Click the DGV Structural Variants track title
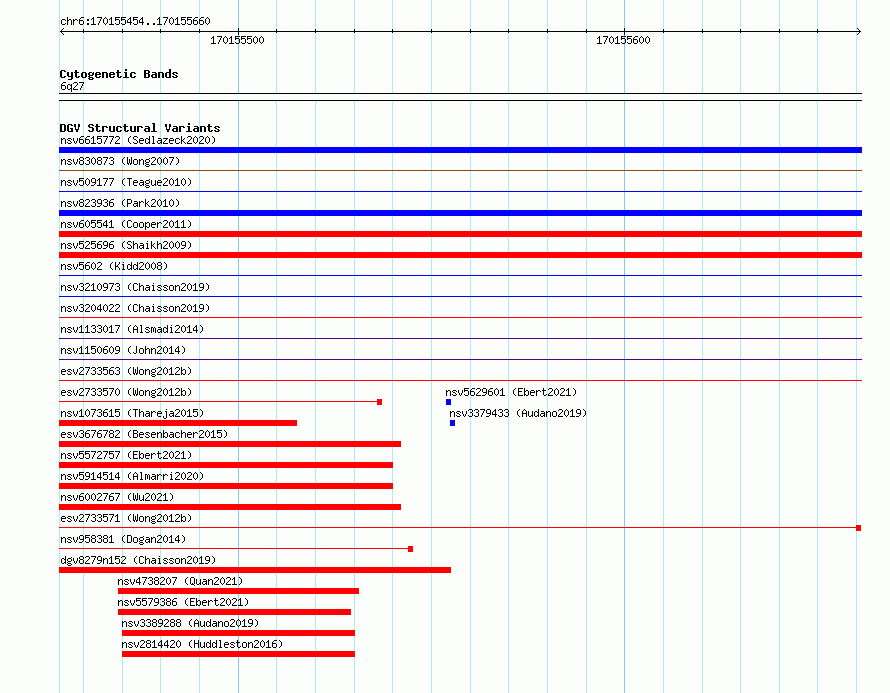This screenshot has width=890, height=693. [x=140, y=128]
